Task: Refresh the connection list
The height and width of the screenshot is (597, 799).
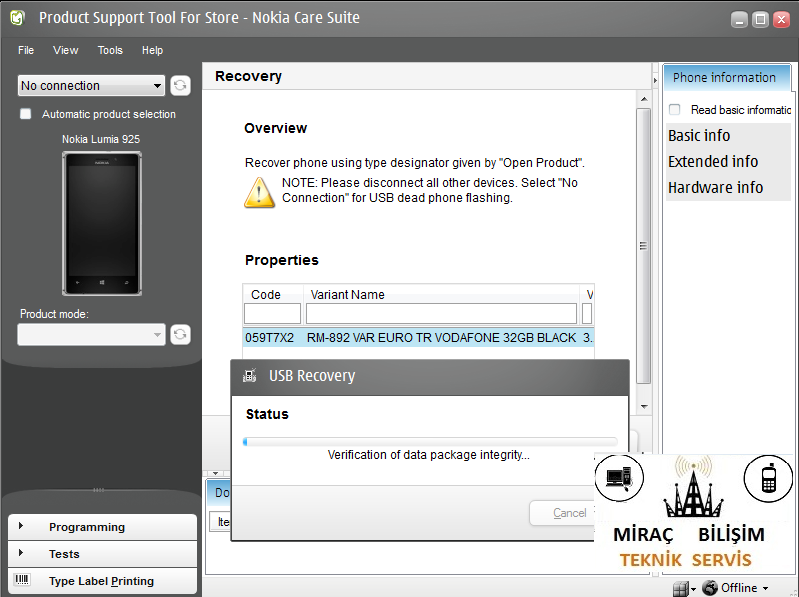Action: [x=180, y=86]
